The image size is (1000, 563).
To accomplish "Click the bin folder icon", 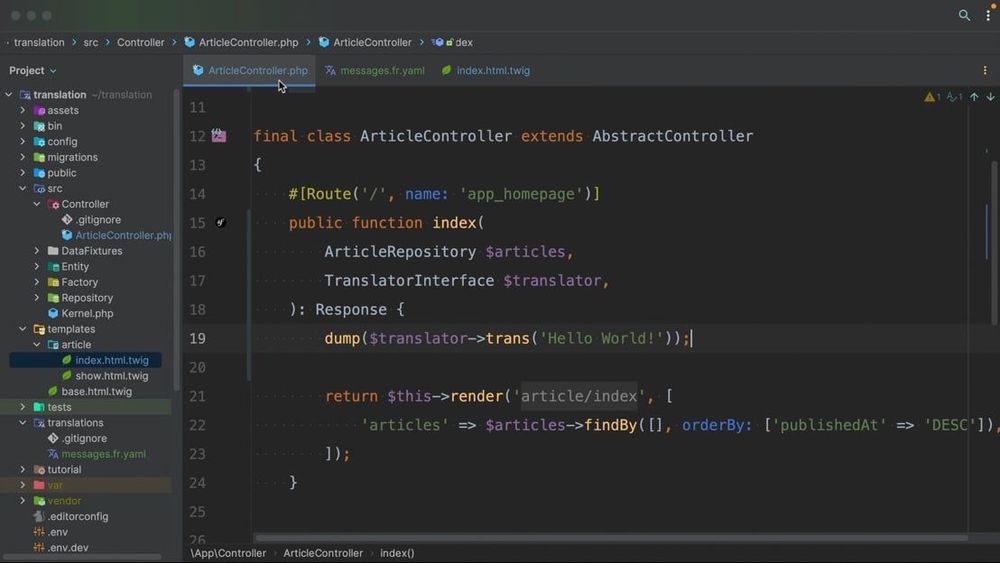I will point(39,126).
